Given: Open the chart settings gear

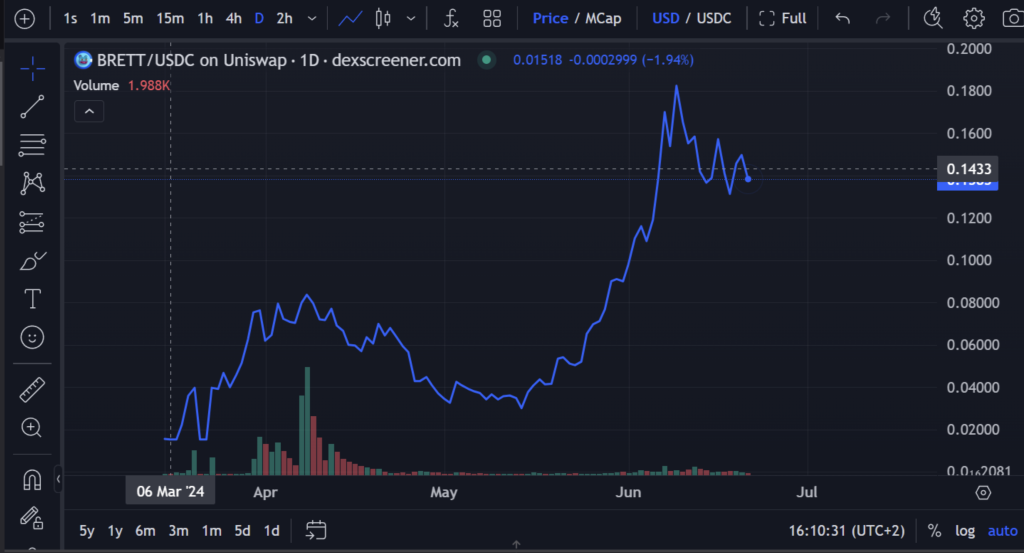Looking at the screenshot, I should (973, 18).
